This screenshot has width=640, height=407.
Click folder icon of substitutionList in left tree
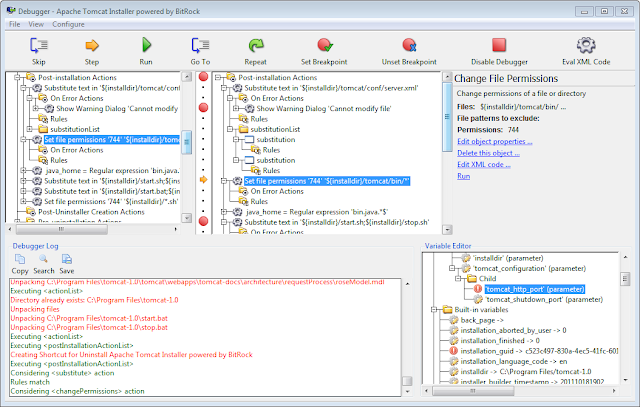click(43, 129)
